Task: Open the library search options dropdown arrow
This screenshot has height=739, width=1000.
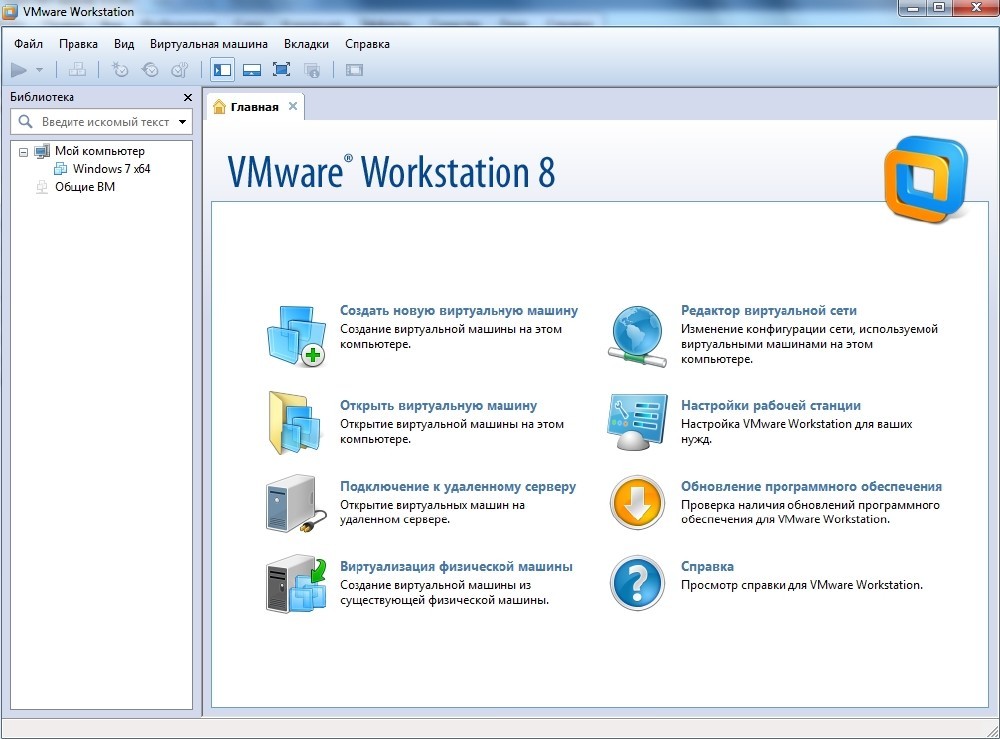Action: tap(182, 122)
